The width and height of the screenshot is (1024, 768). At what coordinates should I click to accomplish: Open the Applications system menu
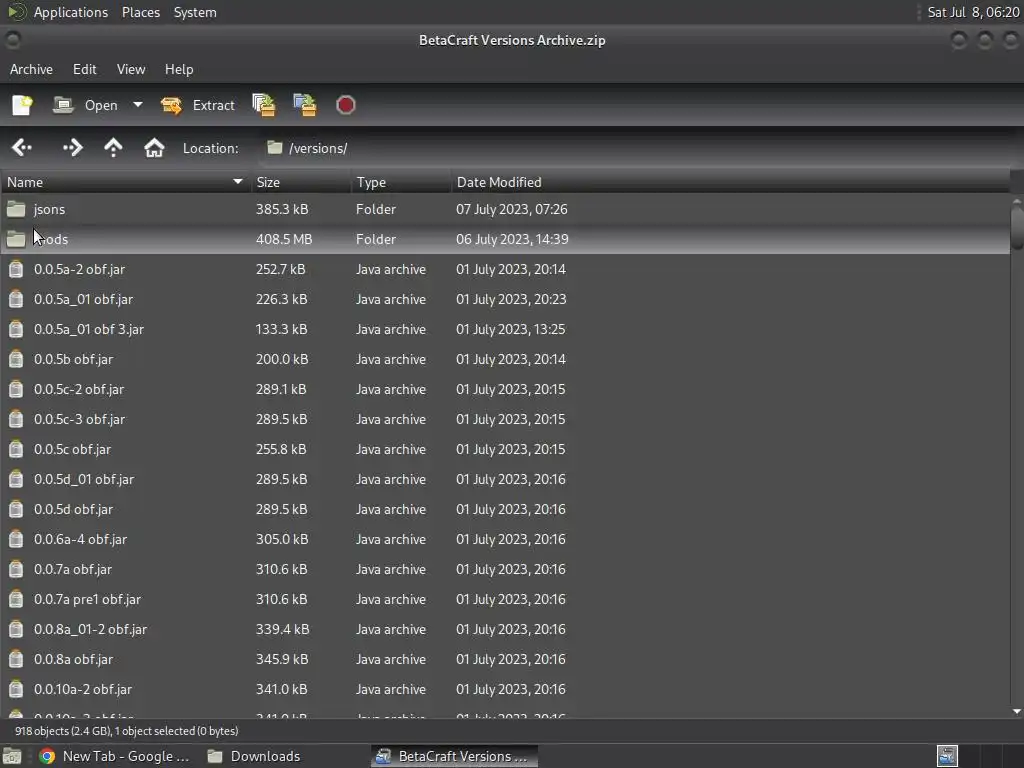click(x=71, y=12)
